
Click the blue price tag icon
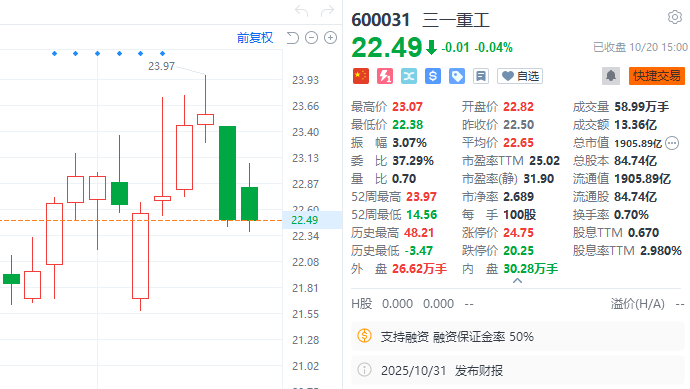pyautogui.click(x=457, y=76)
